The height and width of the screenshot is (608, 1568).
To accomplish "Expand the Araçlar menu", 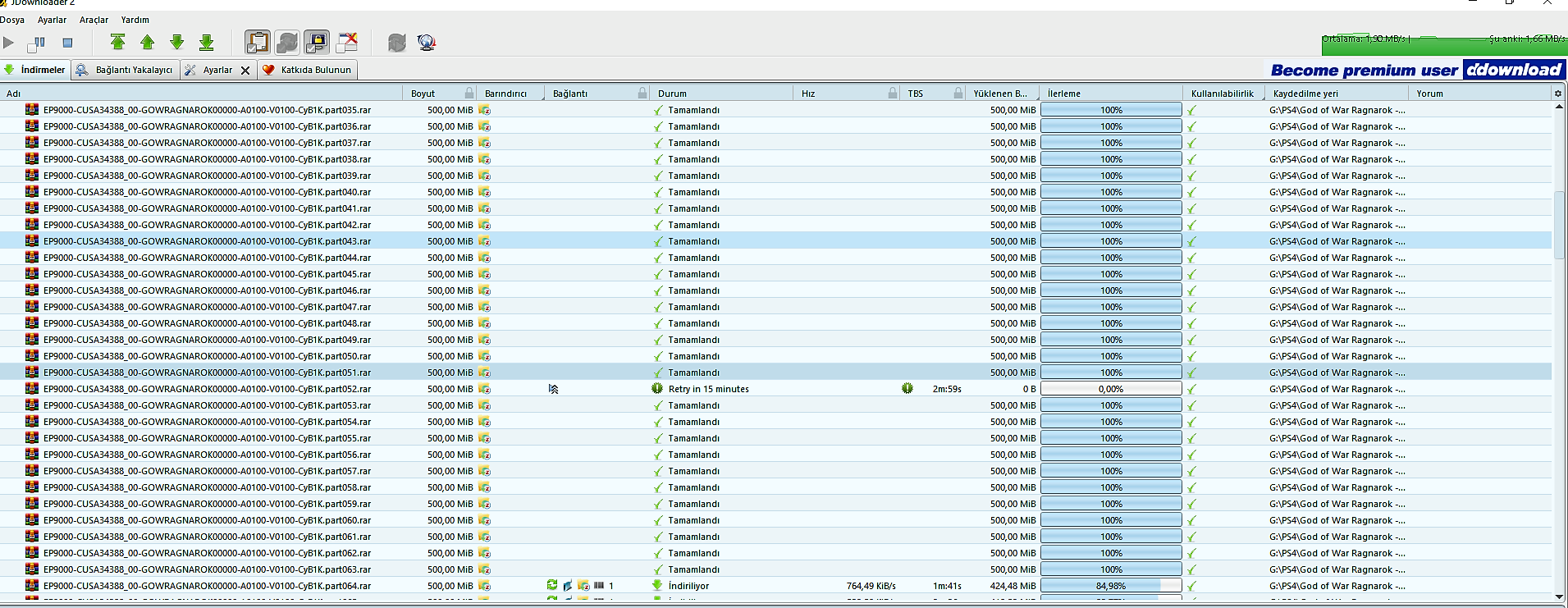I will pos(94,20).
